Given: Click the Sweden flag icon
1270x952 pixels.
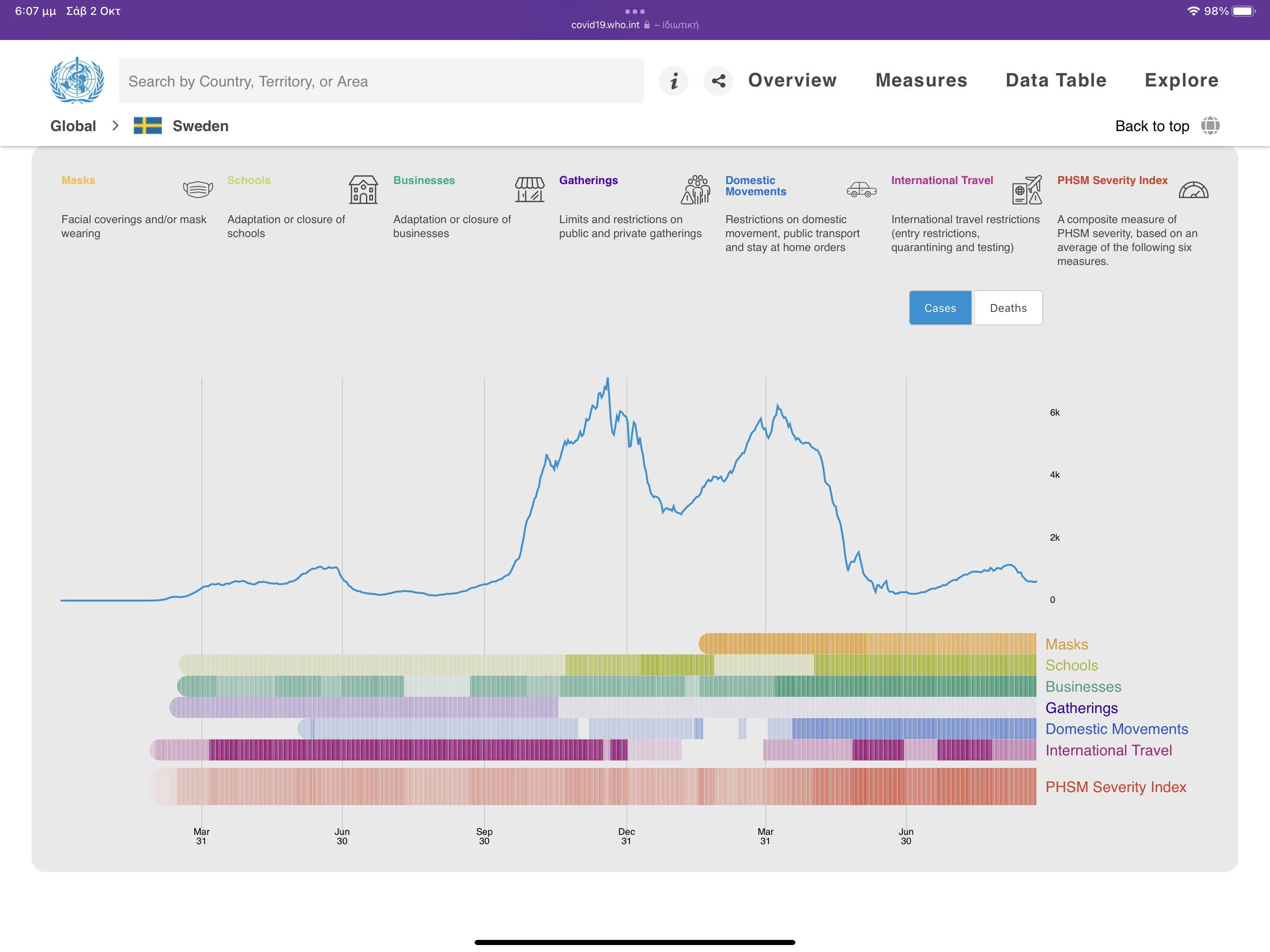Looking at the screenshot, I should coord(147,126).
